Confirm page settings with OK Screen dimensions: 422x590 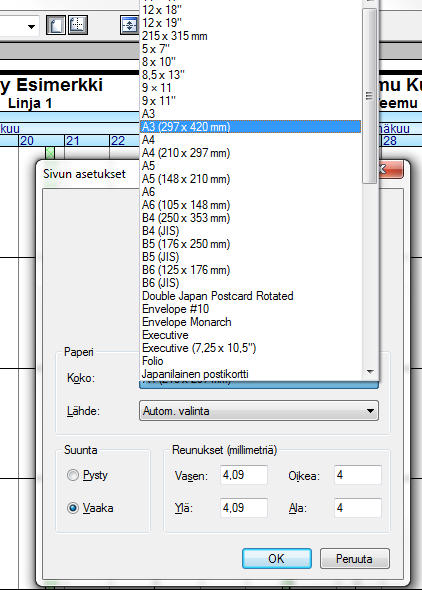[x=277, y=558]
